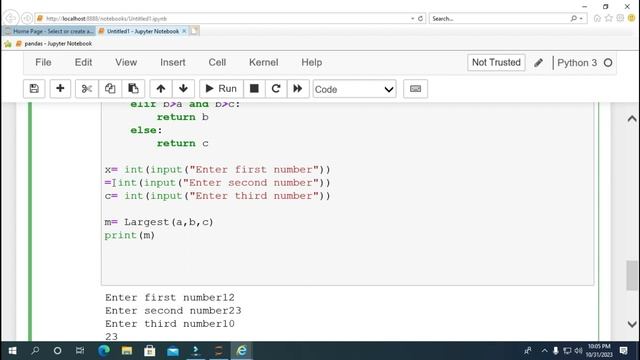Open the View menu
Screen dimensions: 640x360
[126, 62]
